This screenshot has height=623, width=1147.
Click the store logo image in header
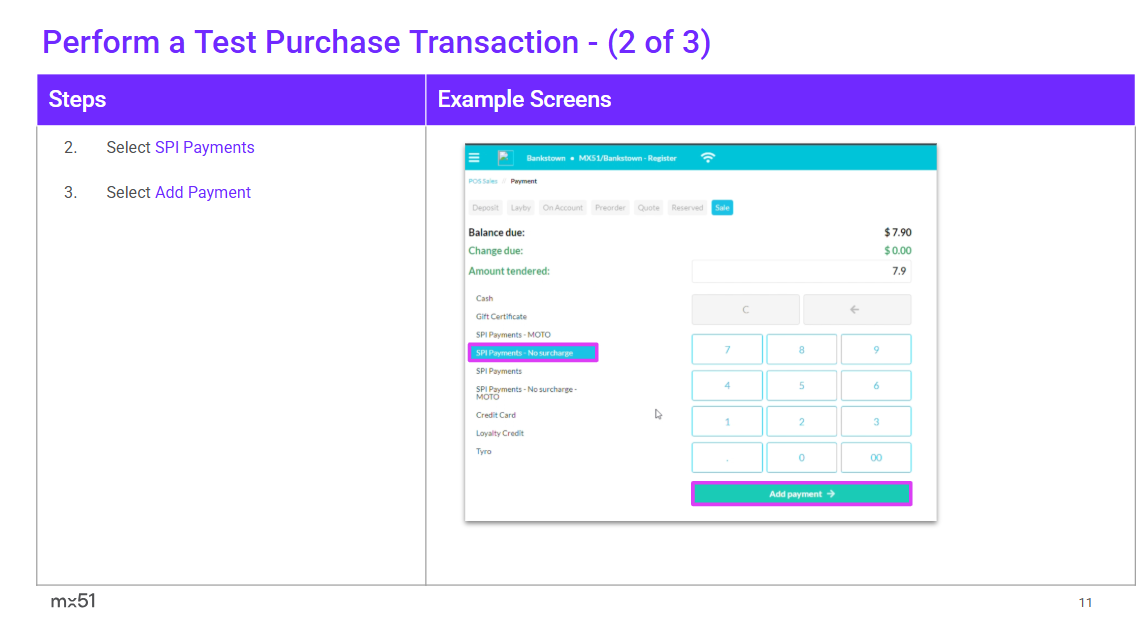pos(505,158)
